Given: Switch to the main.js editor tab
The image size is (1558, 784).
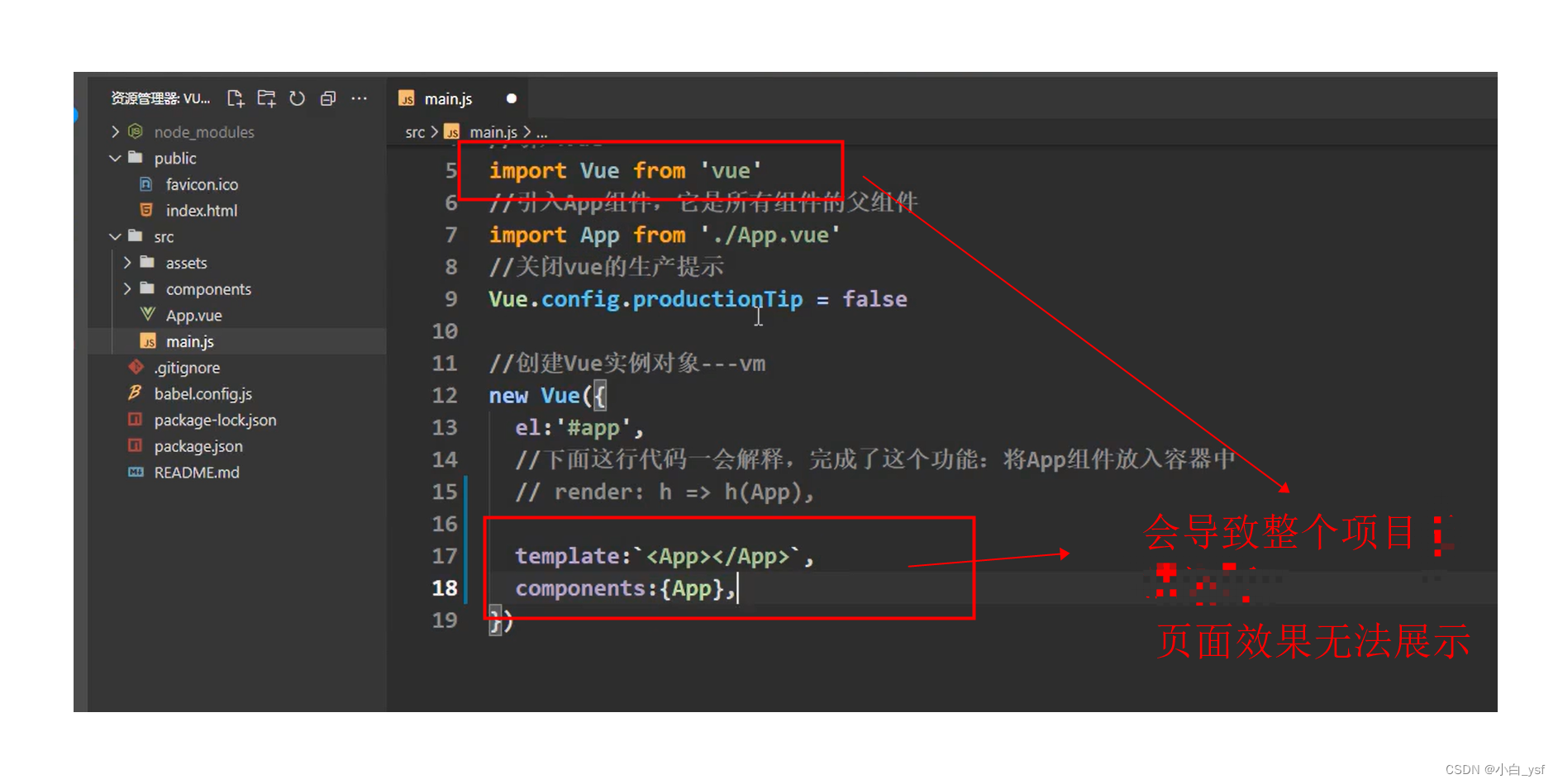Looking at the screenshot, I should [457, 98].
